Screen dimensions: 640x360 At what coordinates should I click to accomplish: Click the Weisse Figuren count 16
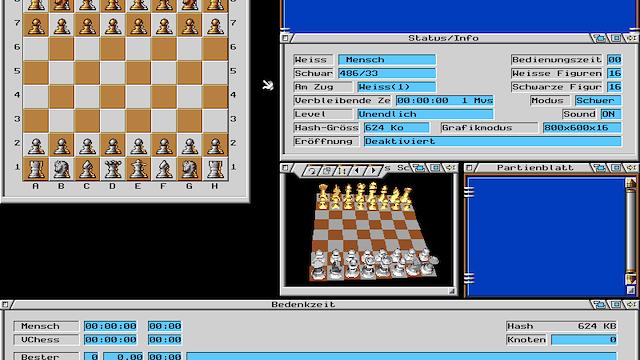[x=614, y=73]
